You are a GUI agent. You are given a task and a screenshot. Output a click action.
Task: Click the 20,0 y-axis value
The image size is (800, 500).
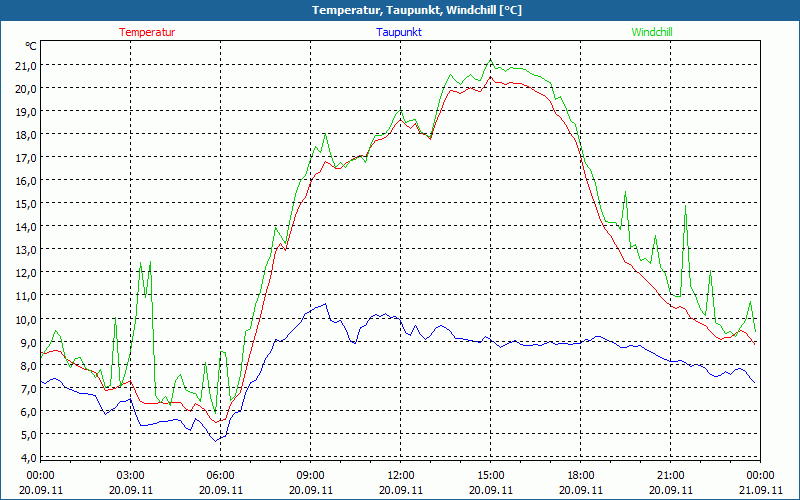pyautogui.click(x=27, y=88)
